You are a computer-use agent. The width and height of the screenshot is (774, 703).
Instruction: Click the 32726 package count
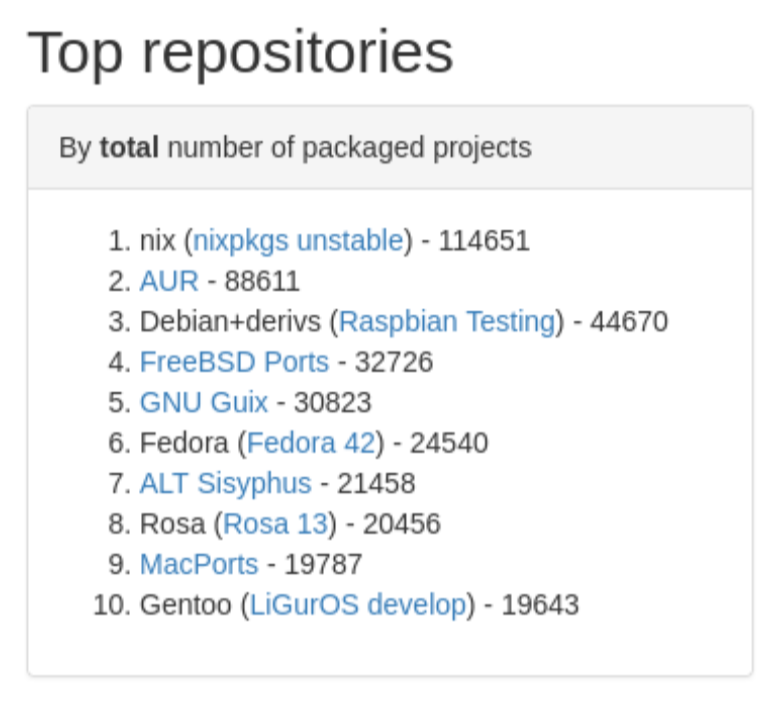(394, 362)
